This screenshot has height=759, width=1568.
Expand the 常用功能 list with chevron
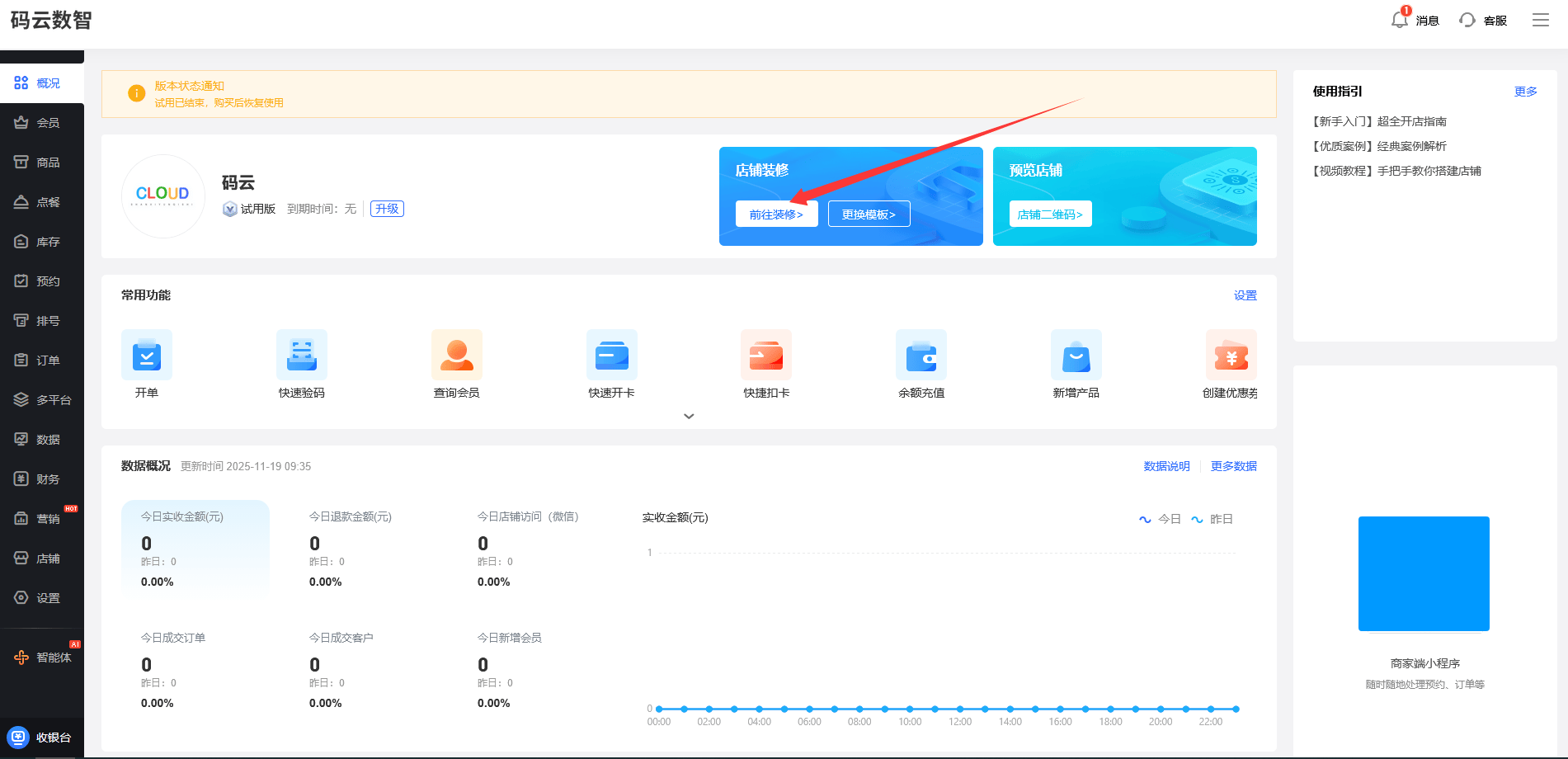689,416
